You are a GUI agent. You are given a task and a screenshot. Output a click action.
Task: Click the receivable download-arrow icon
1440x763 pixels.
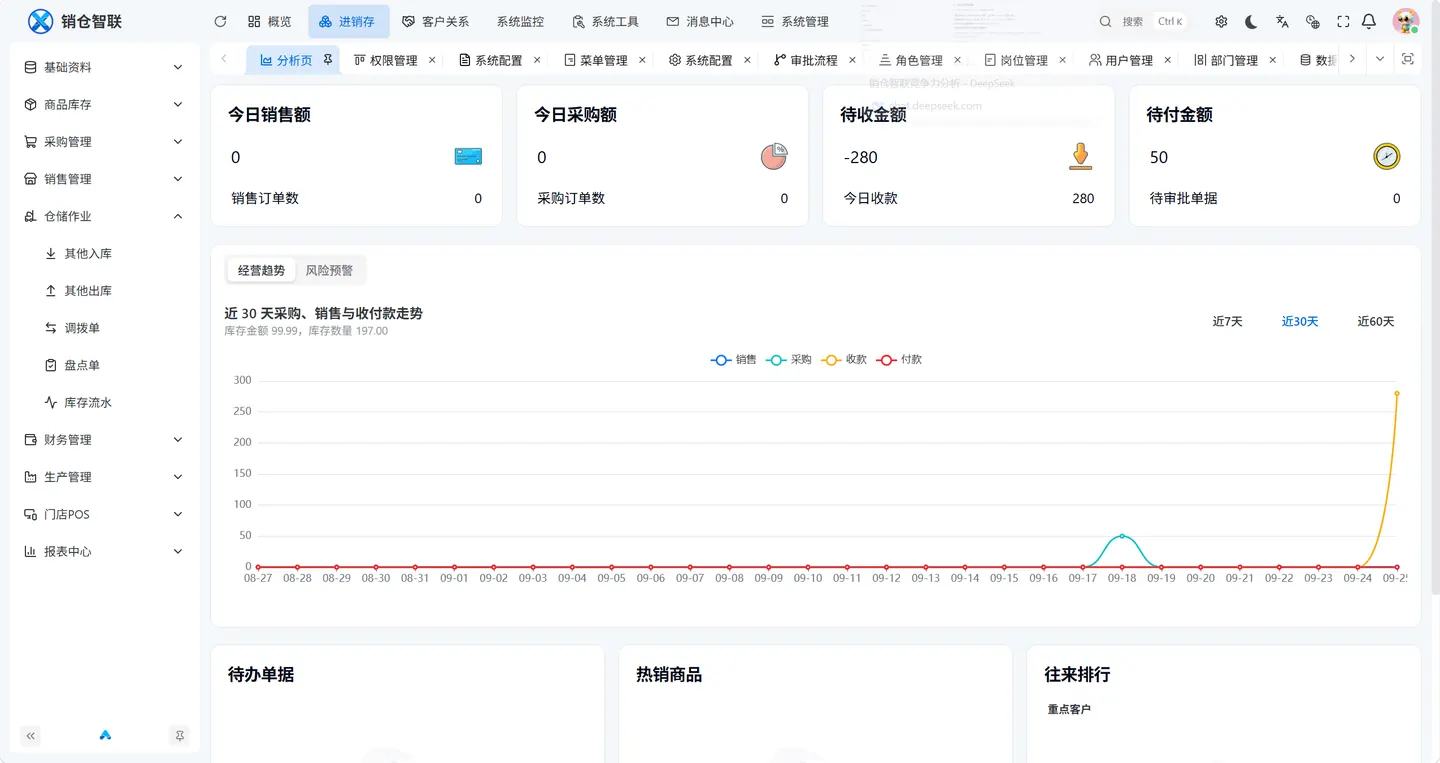pos(1080,157)
